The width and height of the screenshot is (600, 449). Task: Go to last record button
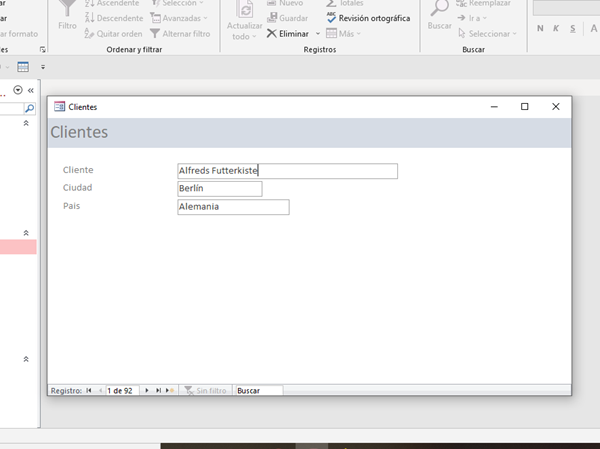coord(158,390)
